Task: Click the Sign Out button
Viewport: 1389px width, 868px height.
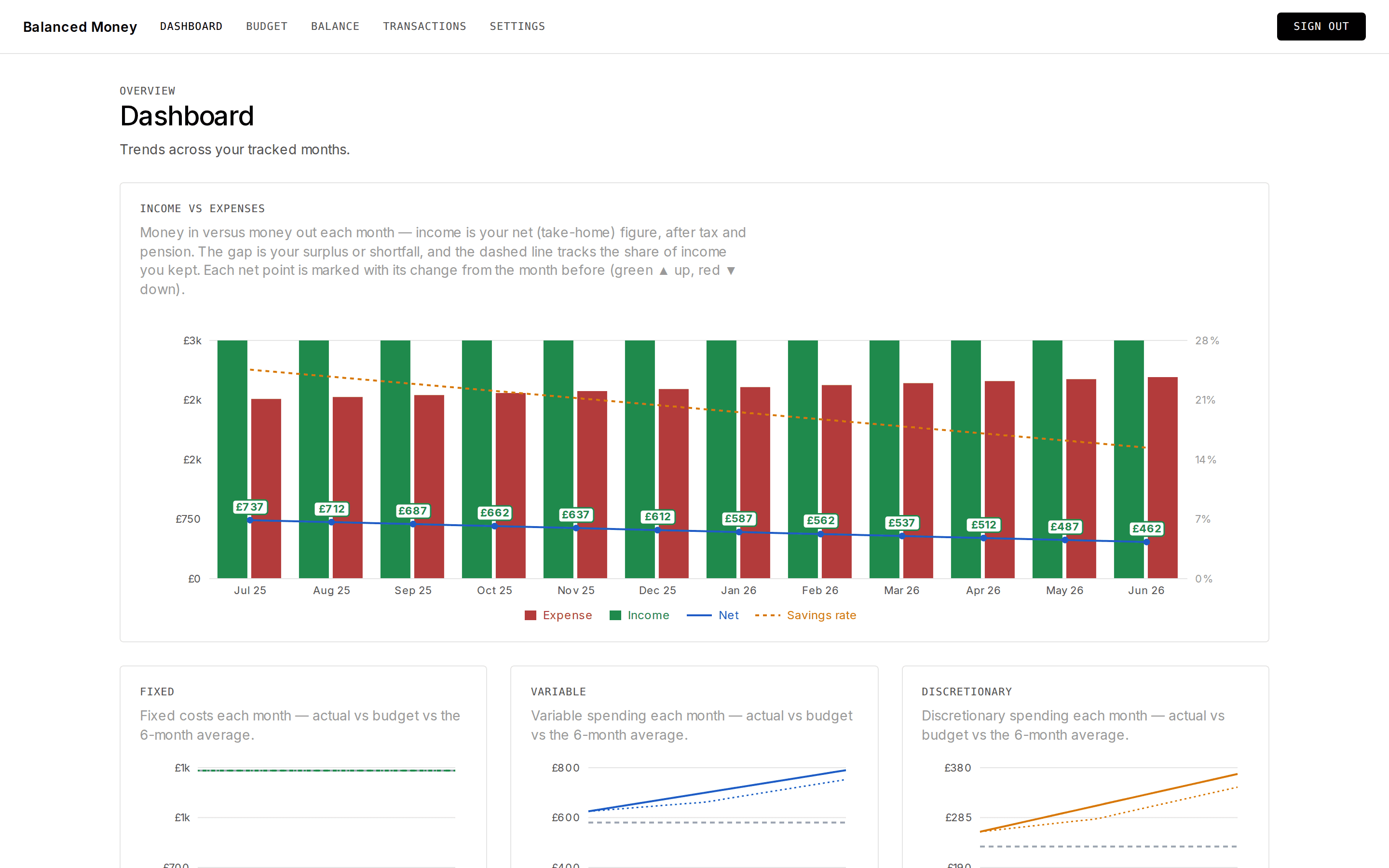Action: 1321,27
